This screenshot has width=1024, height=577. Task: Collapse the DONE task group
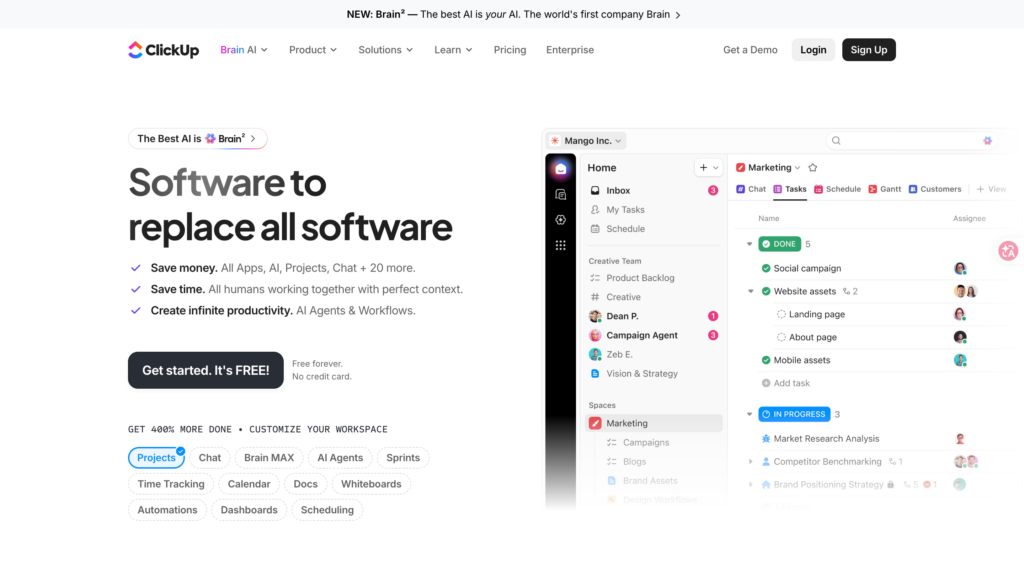point(749,244)
